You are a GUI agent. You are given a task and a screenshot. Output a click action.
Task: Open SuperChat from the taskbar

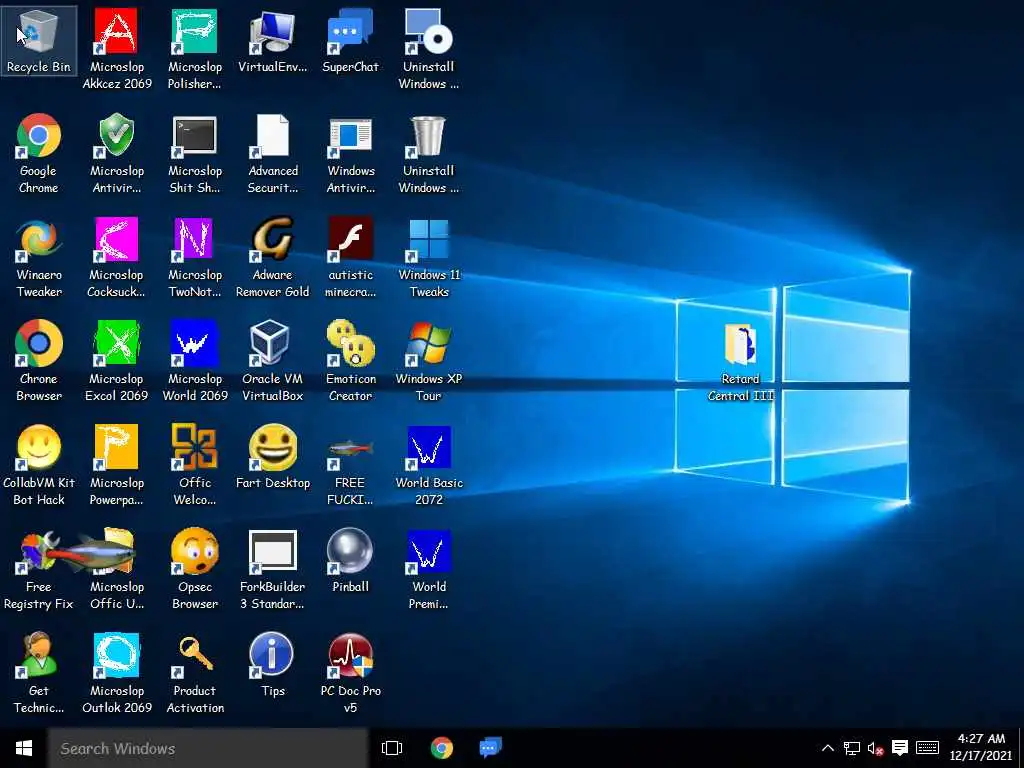click(490, 748)
